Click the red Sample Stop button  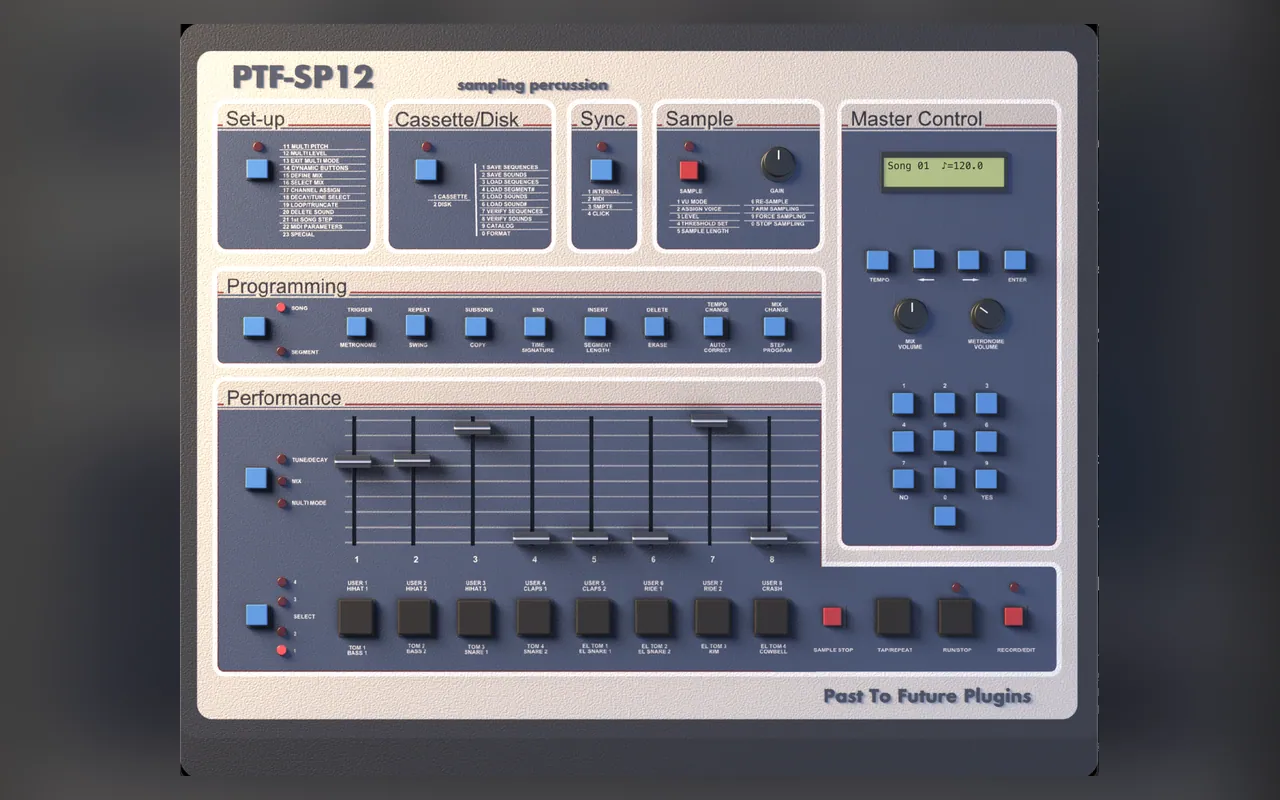coord(832,616)
